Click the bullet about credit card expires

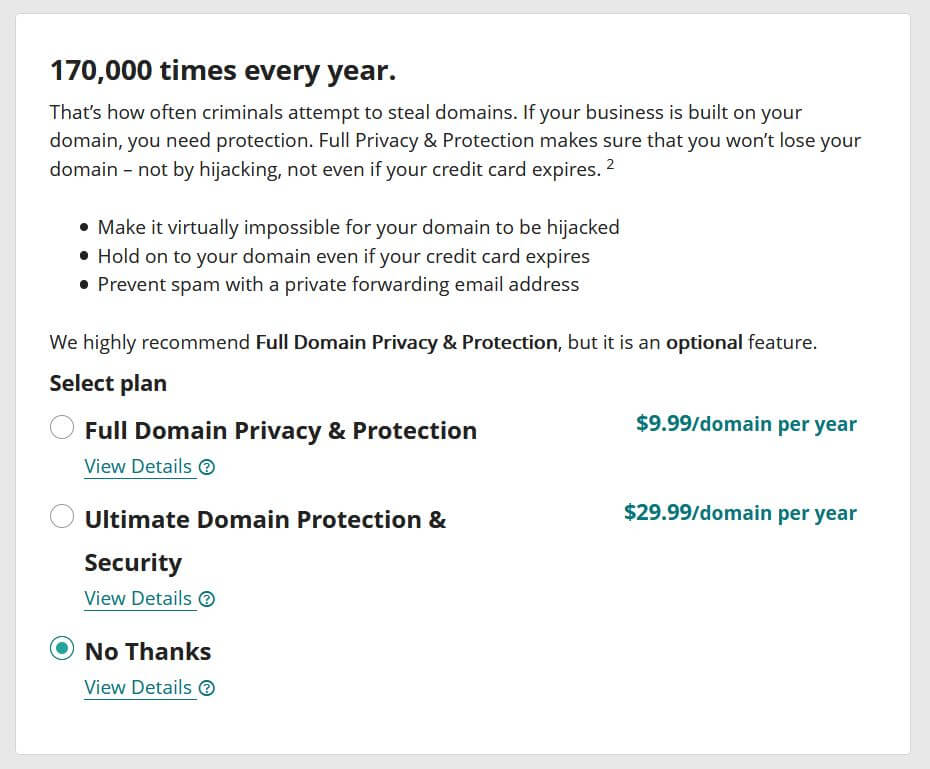click(x=343, y=256)
